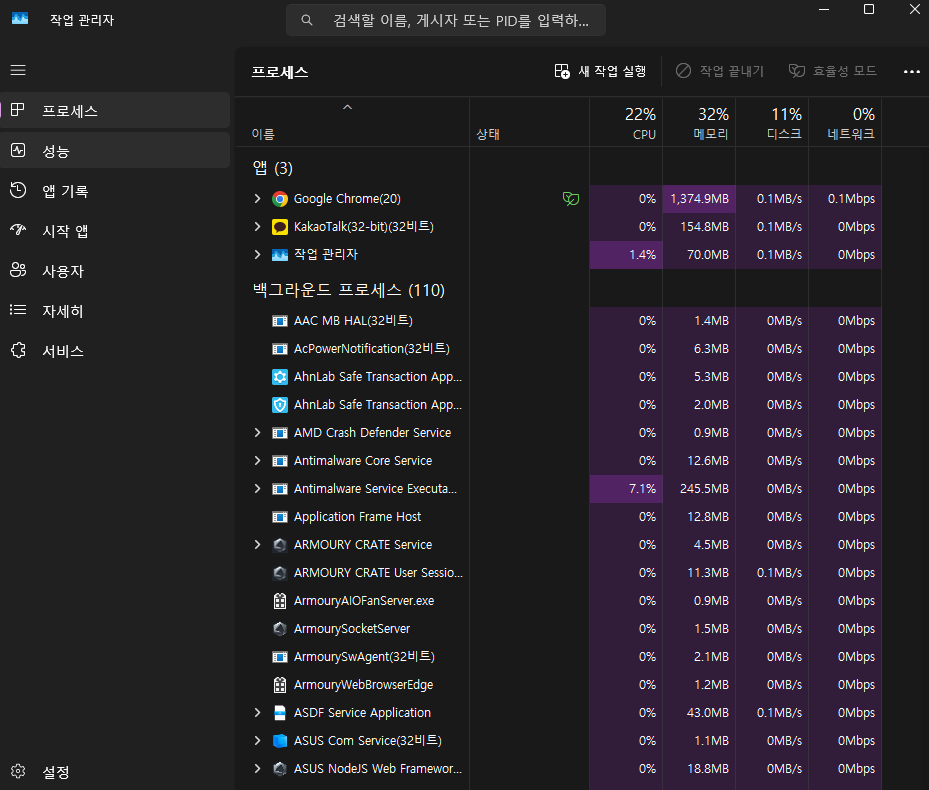929x790 pixels.
Task: Click the 앱 기록 history icon
Action: pyautogui.click(x=18, y=190)
